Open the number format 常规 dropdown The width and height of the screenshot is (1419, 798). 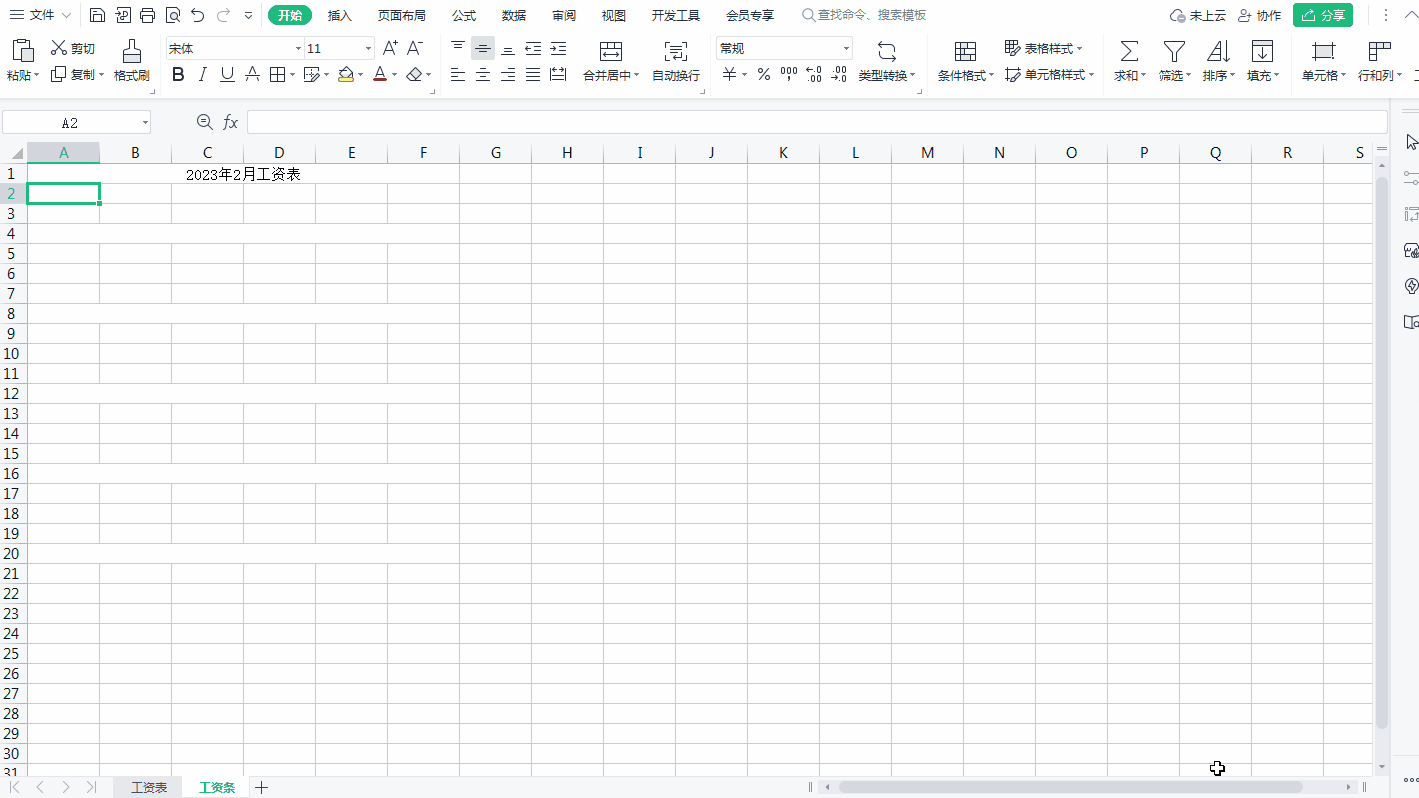(x=846, y=48)
